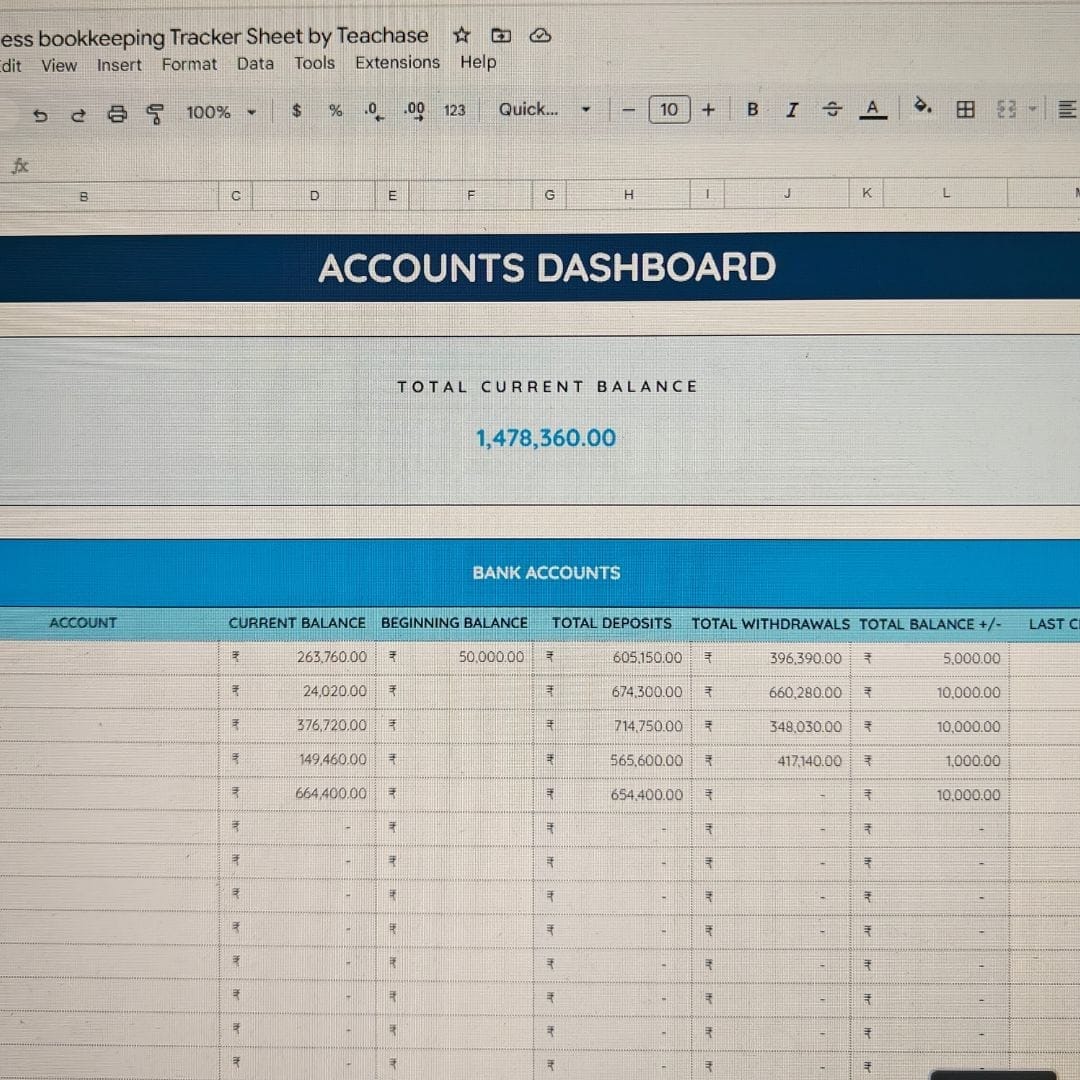Check the cloud document status icon
Screen dimensions: 1080x1080
click(540, 36)
